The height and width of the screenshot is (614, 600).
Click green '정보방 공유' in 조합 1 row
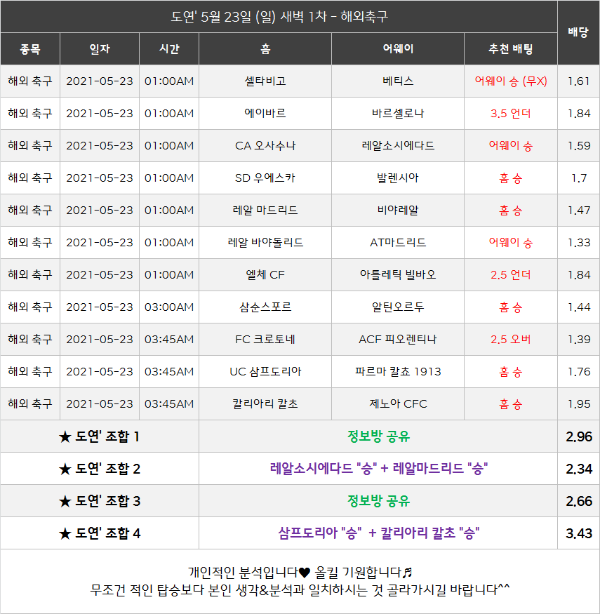click(378, 436)
